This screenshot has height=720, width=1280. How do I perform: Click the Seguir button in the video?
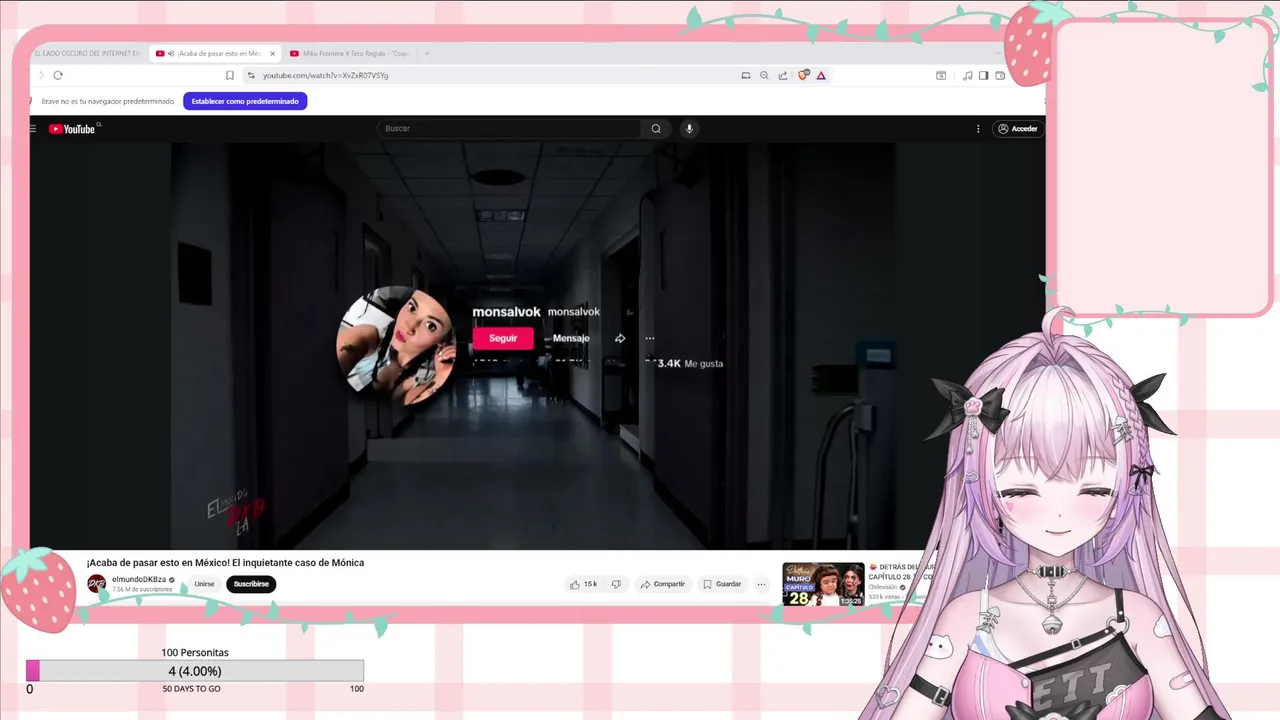tap(503, 338)
